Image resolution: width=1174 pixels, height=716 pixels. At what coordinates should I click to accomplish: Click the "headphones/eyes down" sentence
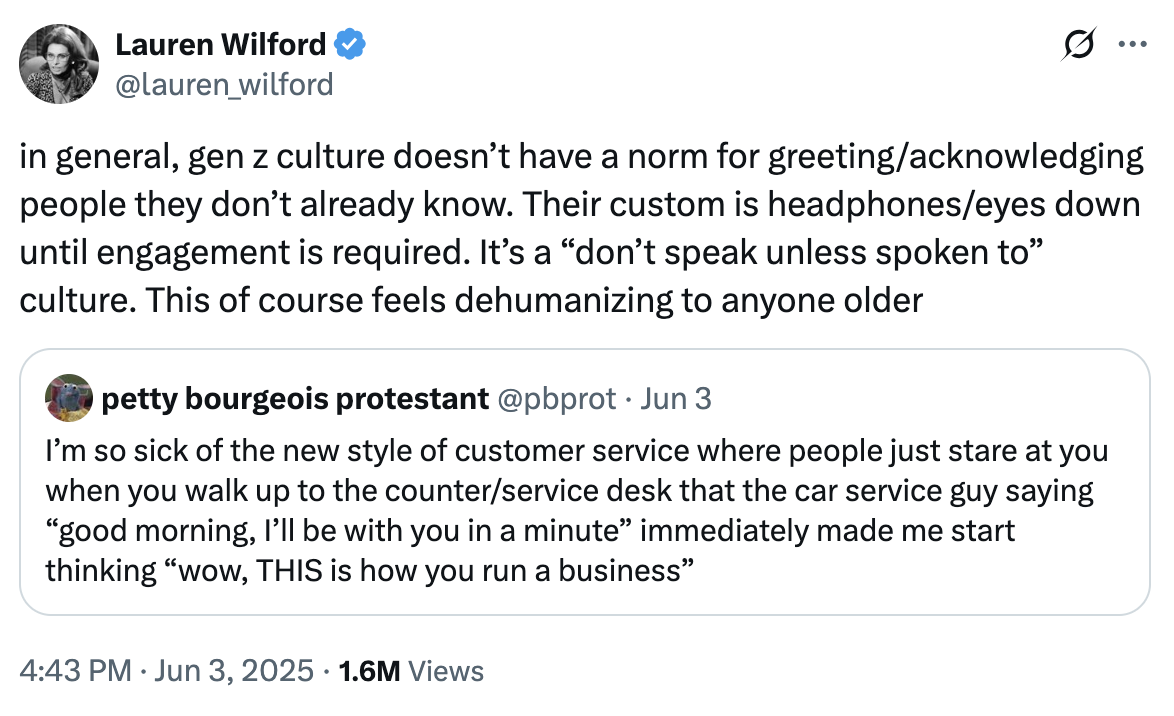(x=830, y=204)
